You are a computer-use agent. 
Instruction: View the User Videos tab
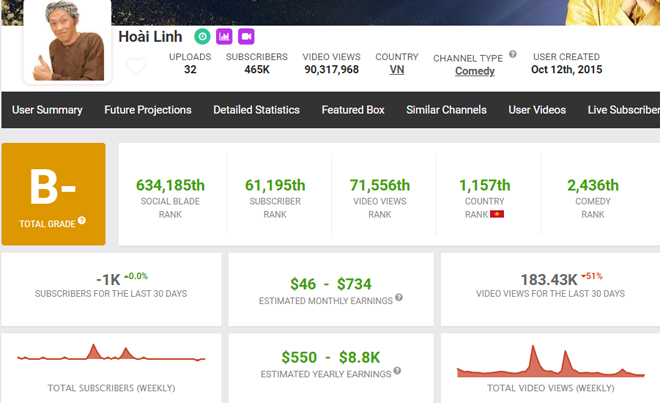pos(537,110)
